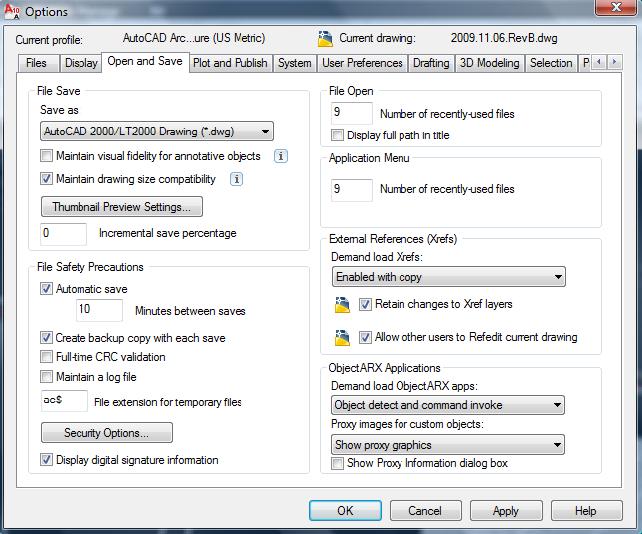Click the temporary files extension field
Viewport: 642px width, 534px height.
point(64,400)
